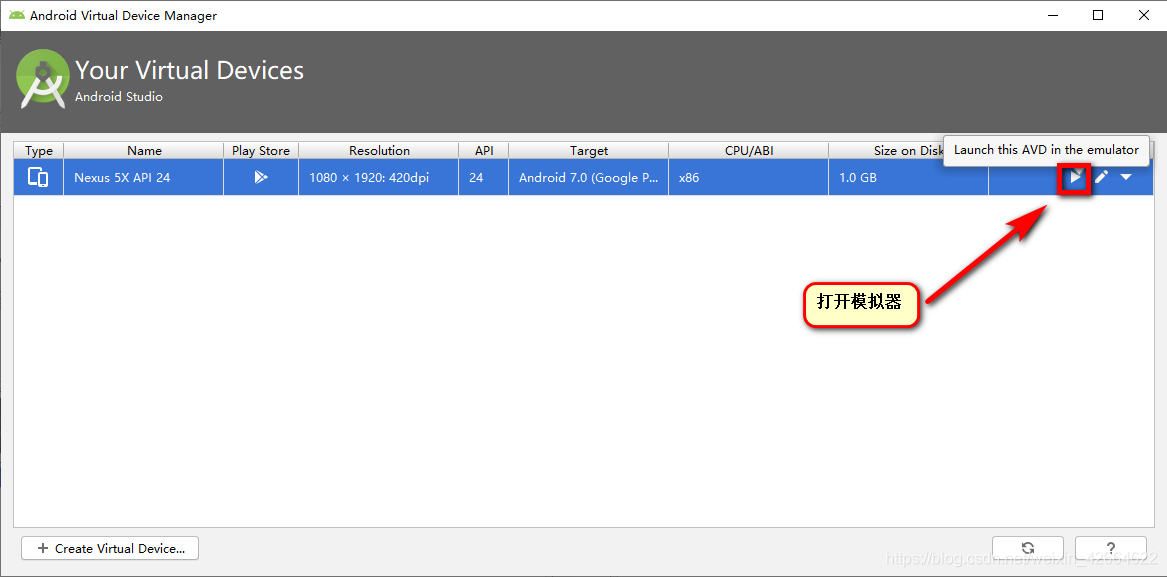Click the Play Store icon in the row
Image resolution: width=1167 pixels, height=577 pixels.
(x=260, y=177)
